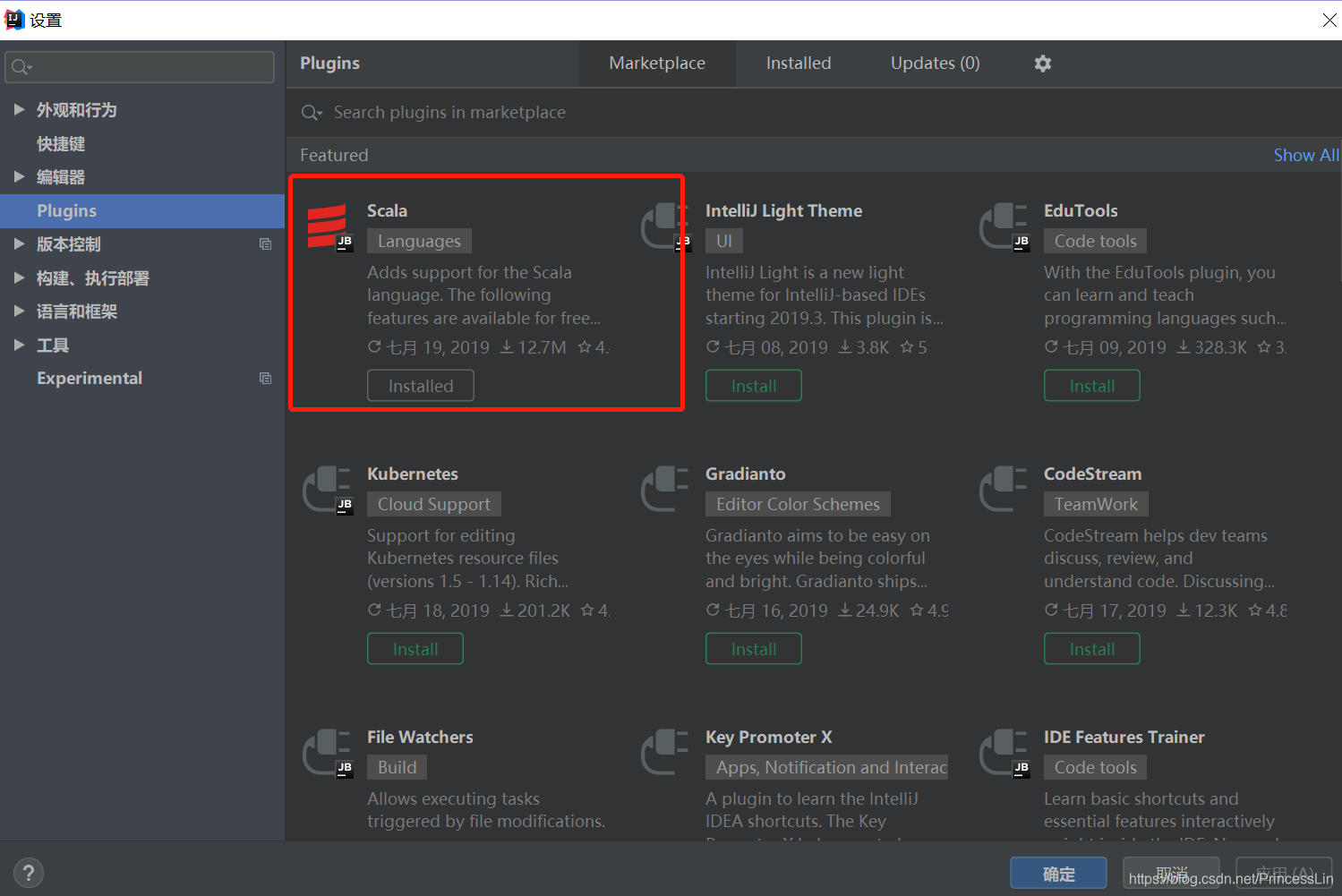Install the CodeStream plugin

[1092, 649]
